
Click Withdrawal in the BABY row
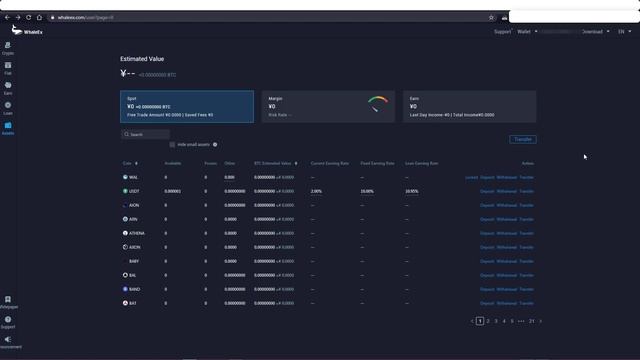point(507,261)
